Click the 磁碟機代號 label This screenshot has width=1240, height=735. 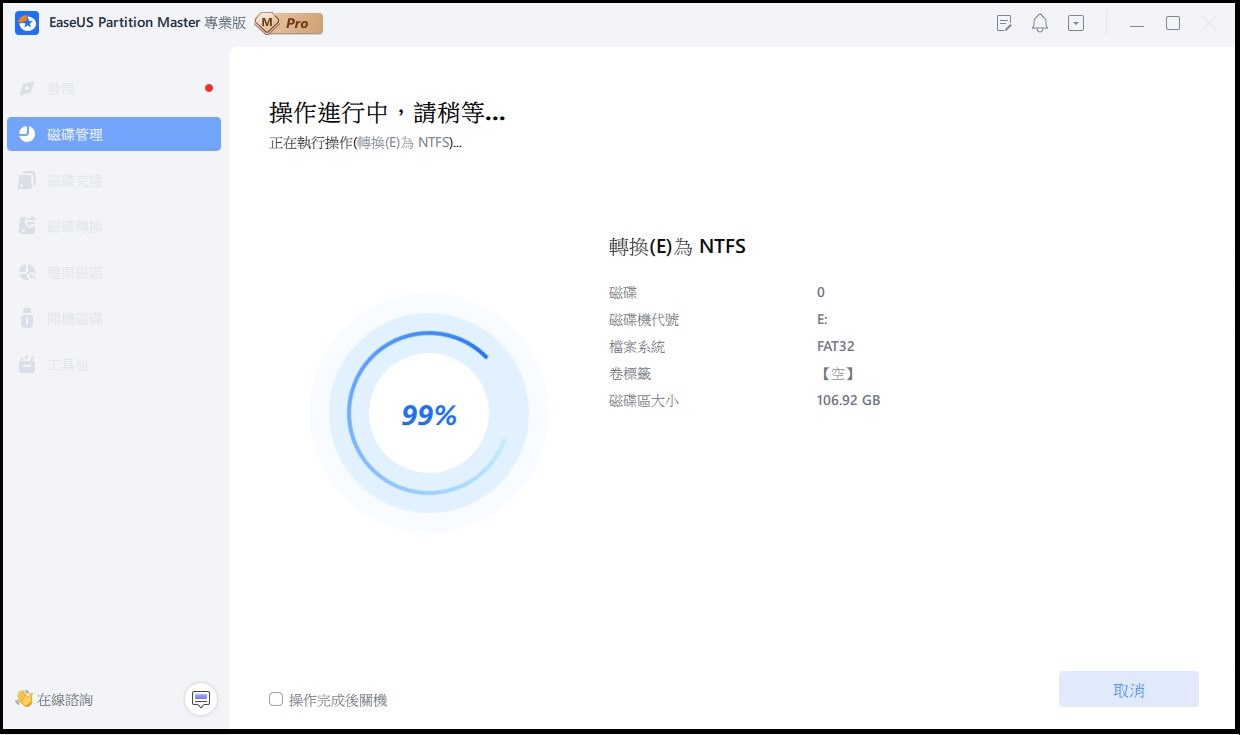643,320
